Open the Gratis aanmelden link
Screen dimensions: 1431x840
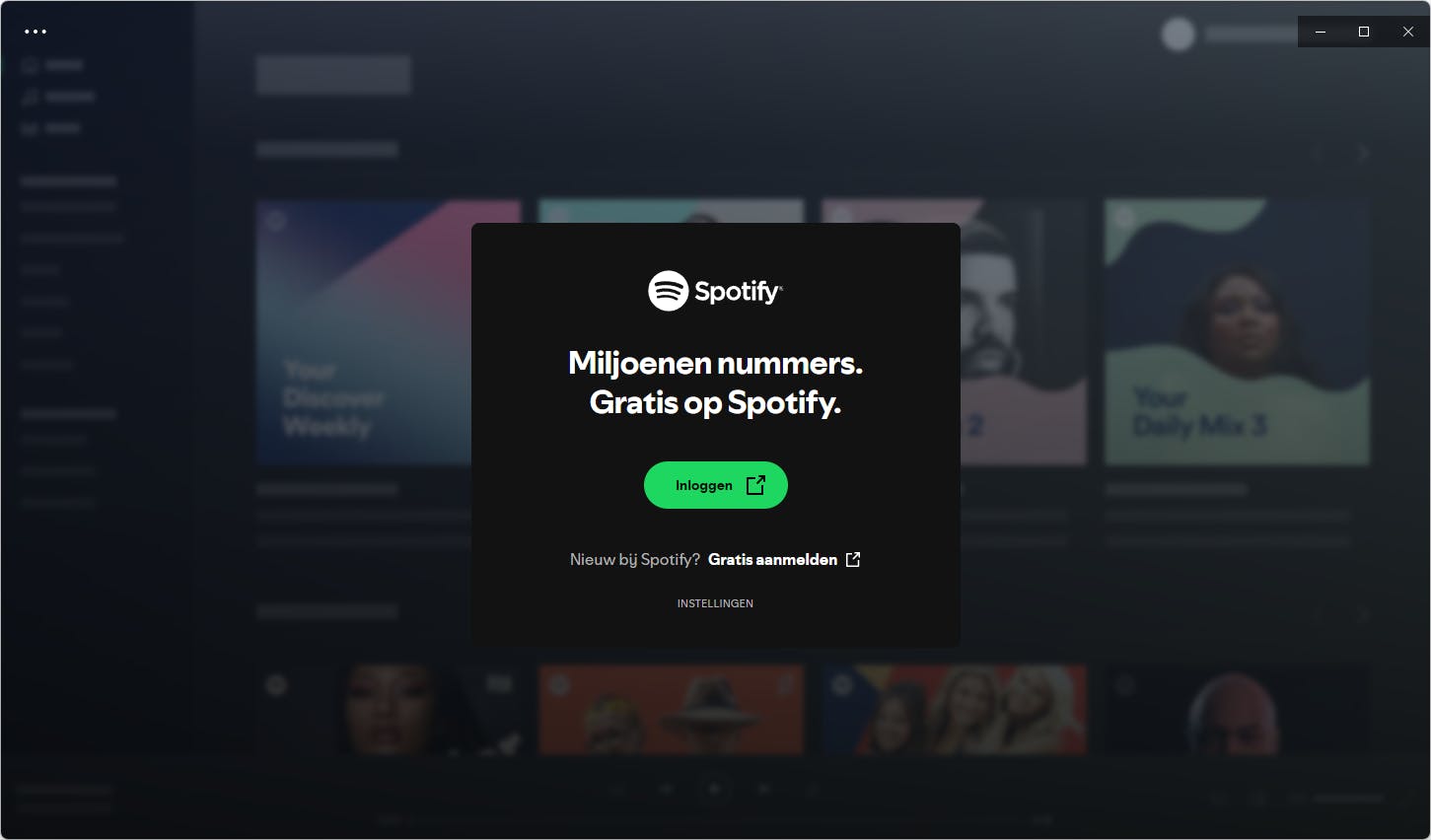pos(772,559)
